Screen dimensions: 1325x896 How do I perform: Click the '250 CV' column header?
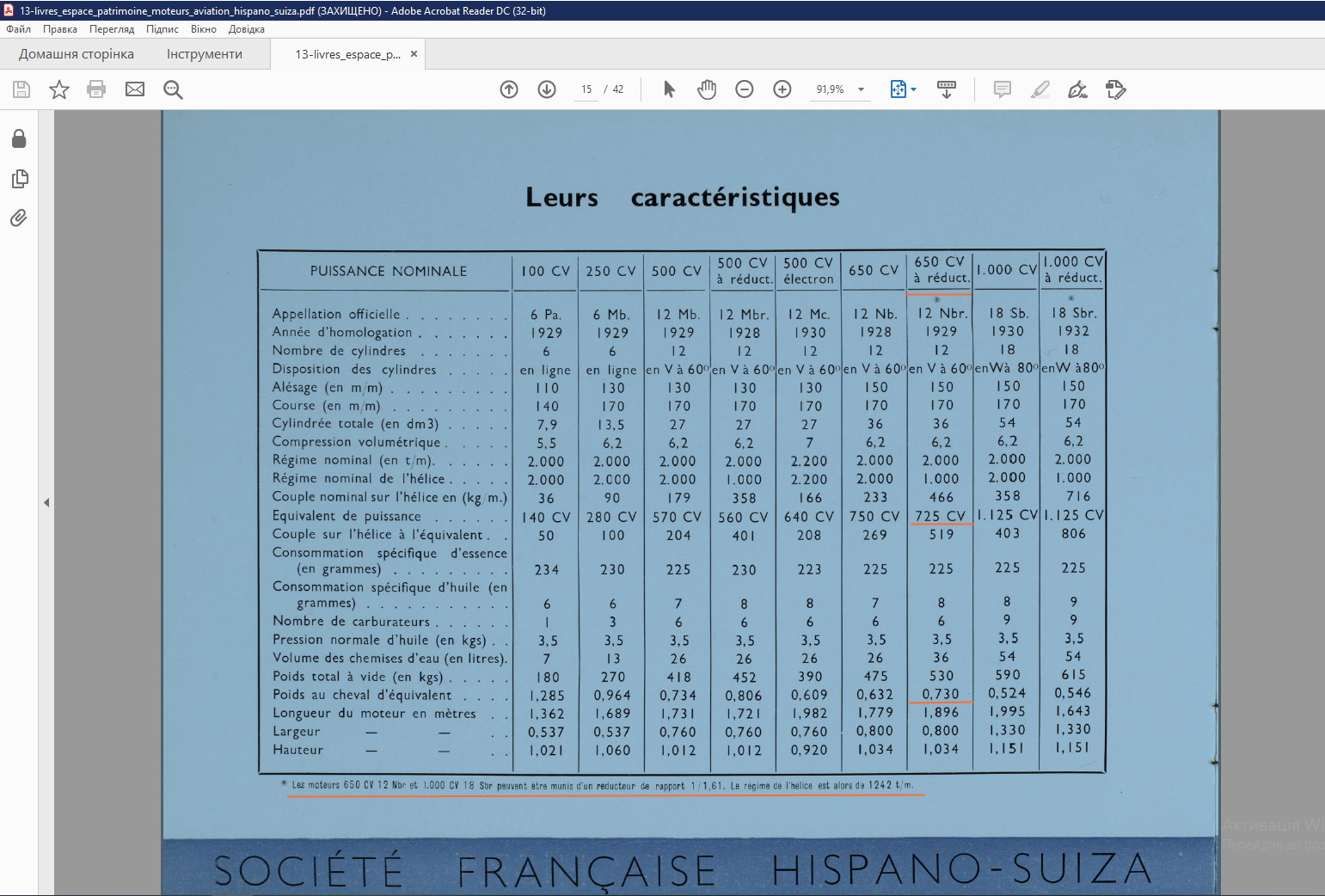click(x=611, y=271)
